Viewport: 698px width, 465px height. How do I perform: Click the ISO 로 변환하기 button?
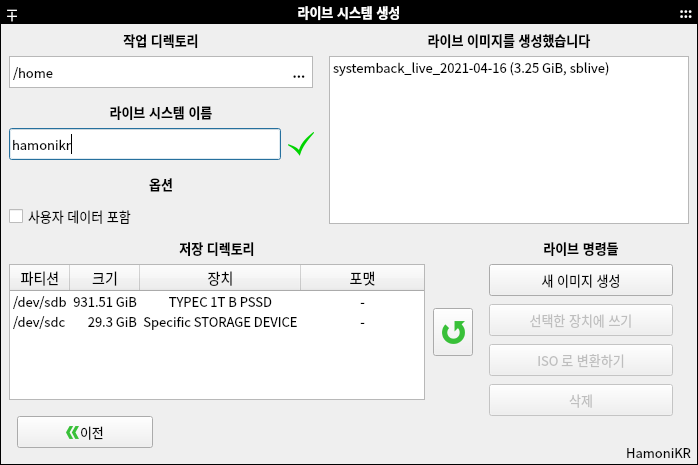[580, 360]
